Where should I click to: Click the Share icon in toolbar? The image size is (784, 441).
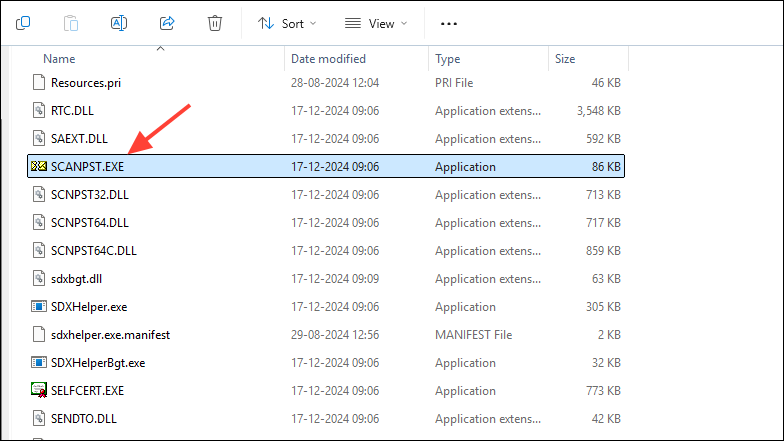[x=167, y=22]
